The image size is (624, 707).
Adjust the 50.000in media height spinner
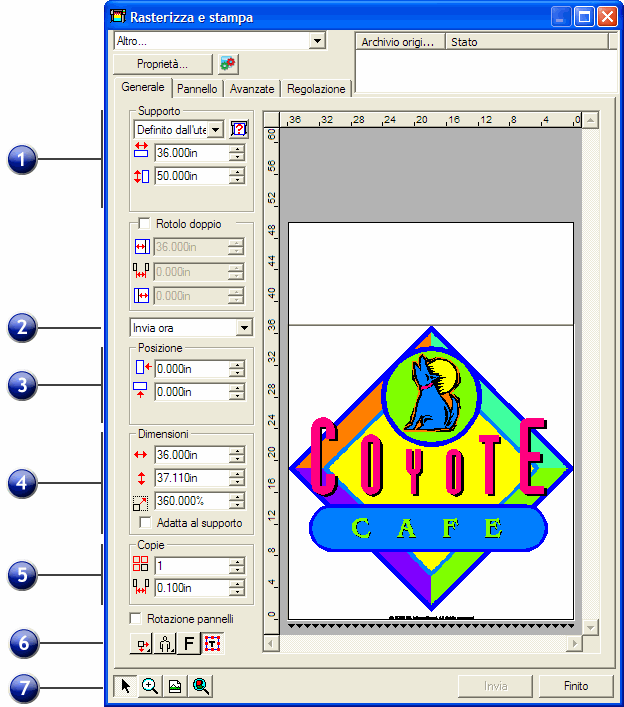point(237,176)
